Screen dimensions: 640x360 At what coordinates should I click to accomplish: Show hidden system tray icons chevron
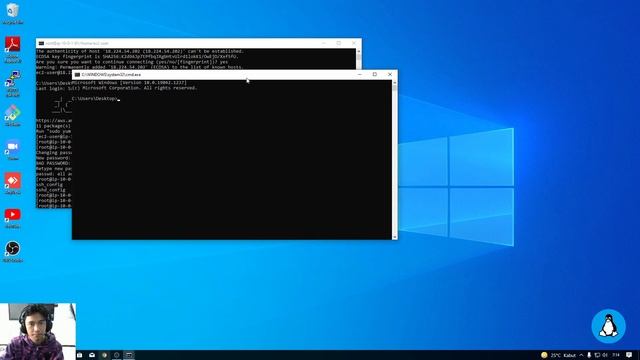coord(581,355)
